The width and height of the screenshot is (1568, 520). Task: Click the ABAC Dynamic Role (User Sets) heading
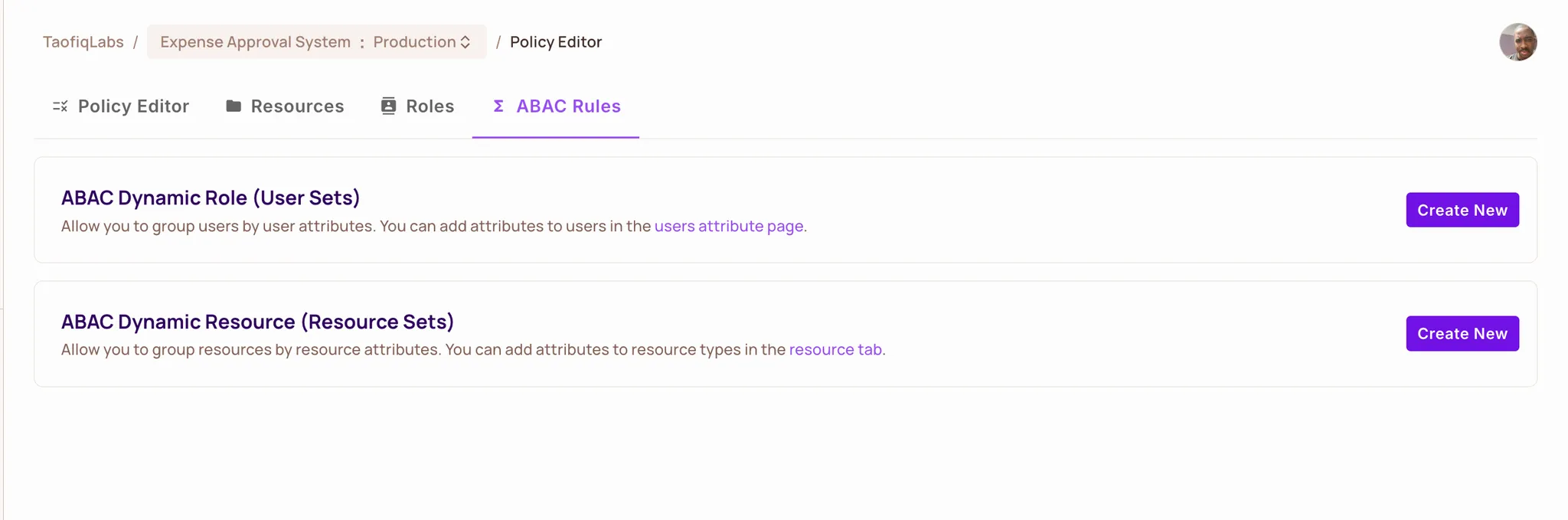coord(211,198)
